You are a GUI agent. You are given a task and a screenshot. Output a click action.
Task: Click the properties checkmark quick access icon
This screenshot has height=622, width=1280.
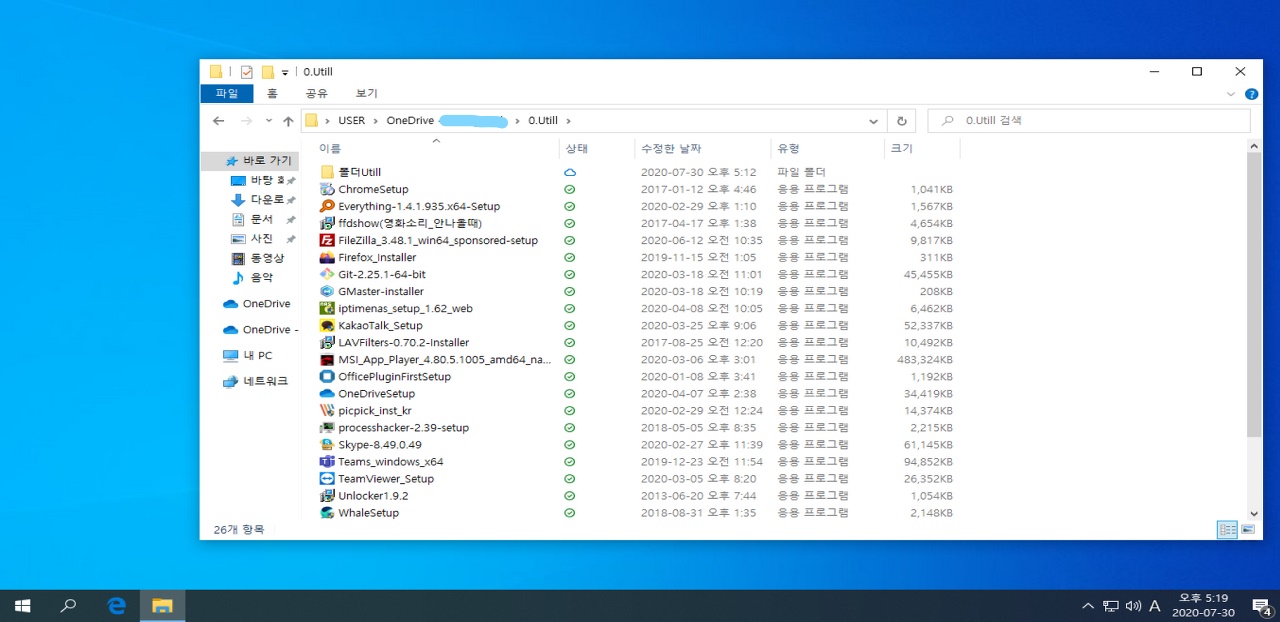tap(247, 72)
